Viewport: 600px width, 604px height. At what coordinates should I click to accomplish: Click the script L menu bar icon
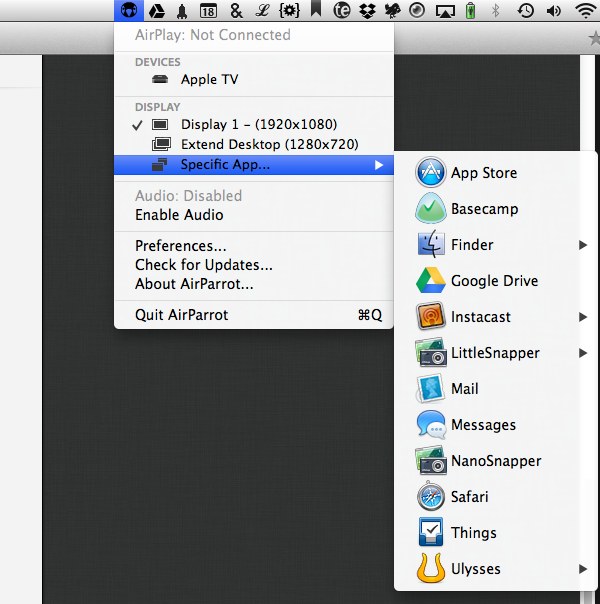(x=262, y=11)
